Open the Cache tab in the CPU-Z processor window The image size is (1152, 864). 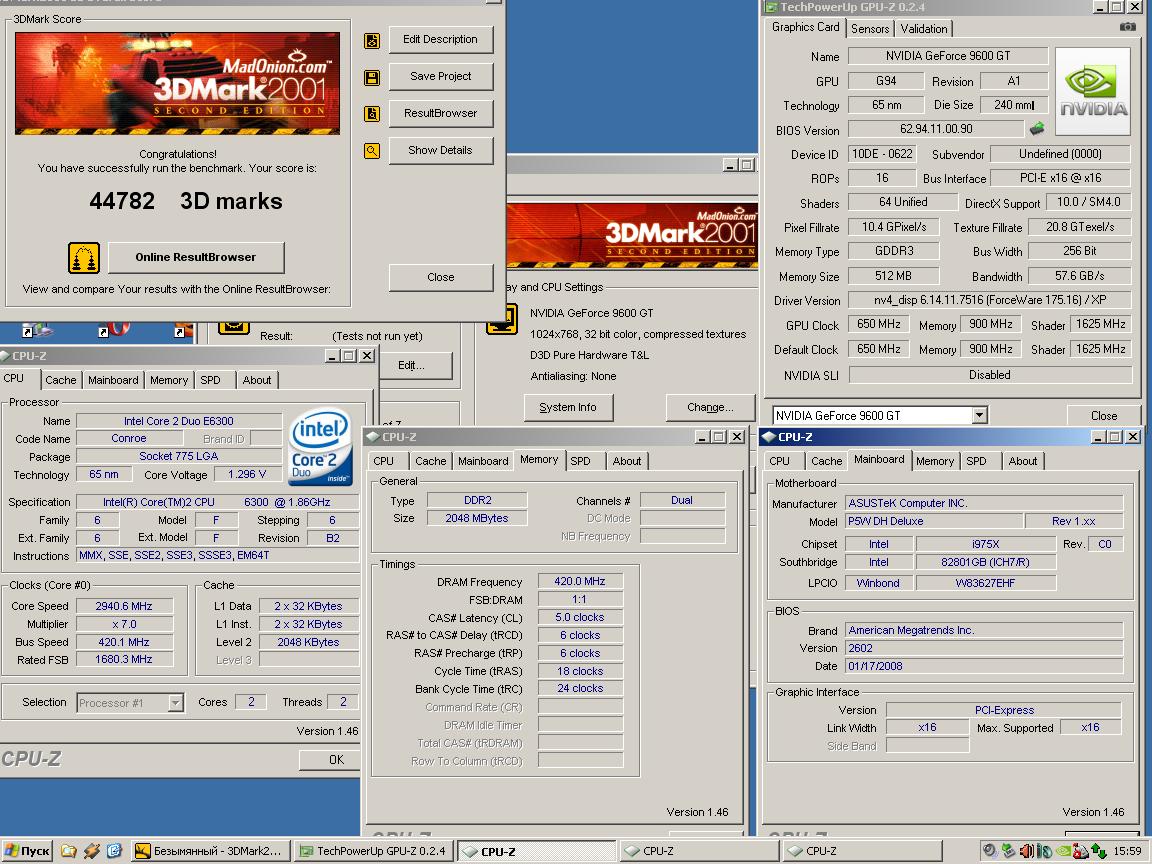(60, 380)
